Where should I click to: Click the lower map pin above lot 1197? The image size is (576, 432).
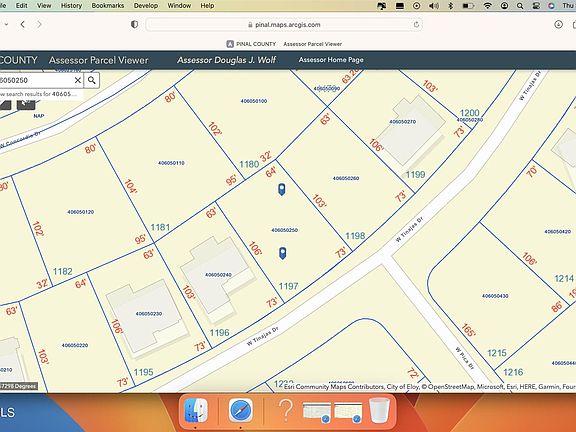coord(282,253)
